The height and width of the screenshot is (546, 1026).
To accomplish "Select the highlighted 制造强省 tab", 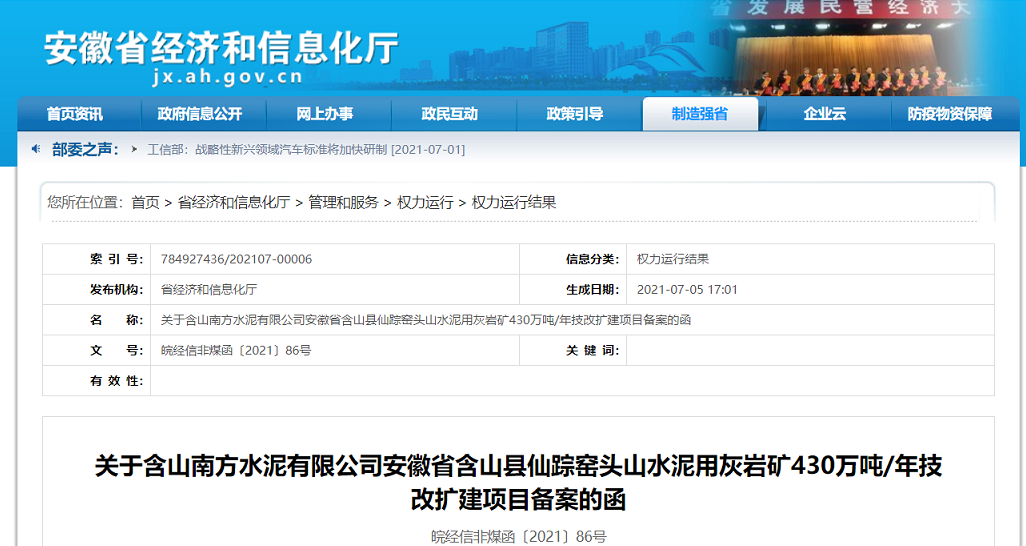I will coord(700,114).
